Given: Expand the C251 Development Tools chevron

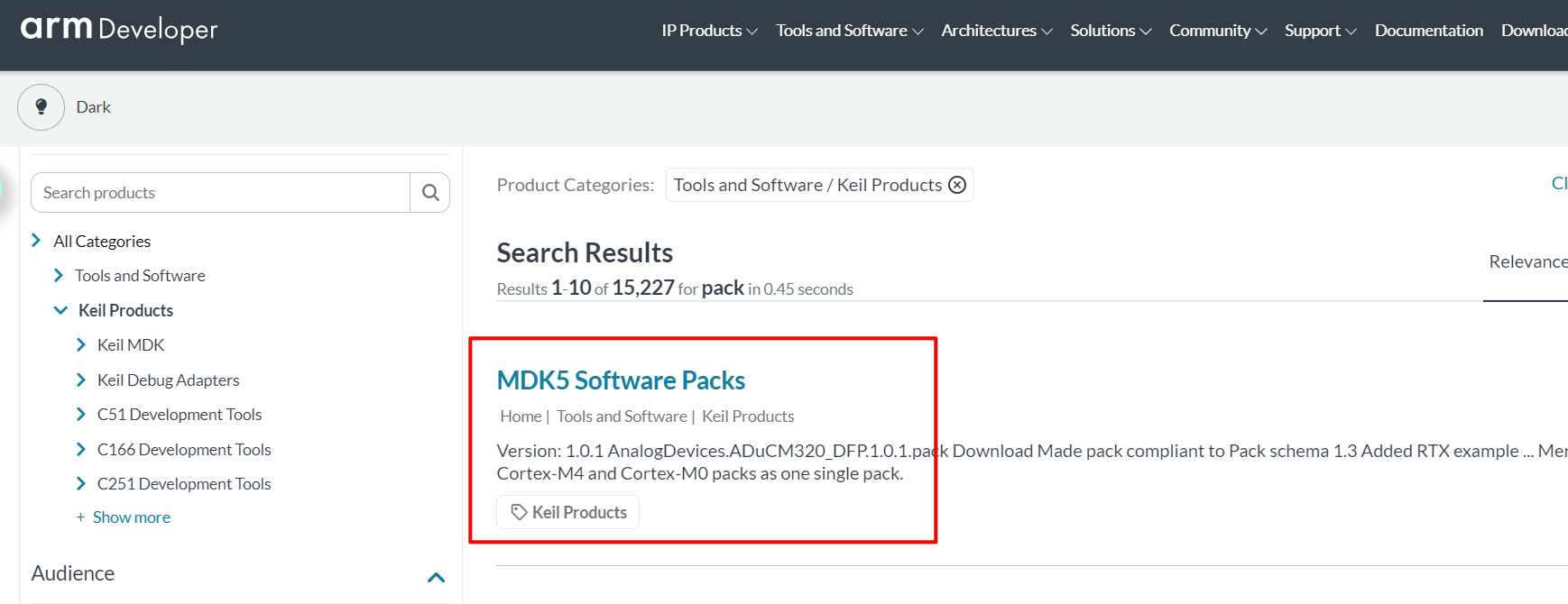Looking at the screenshot, I should point(81,483).
